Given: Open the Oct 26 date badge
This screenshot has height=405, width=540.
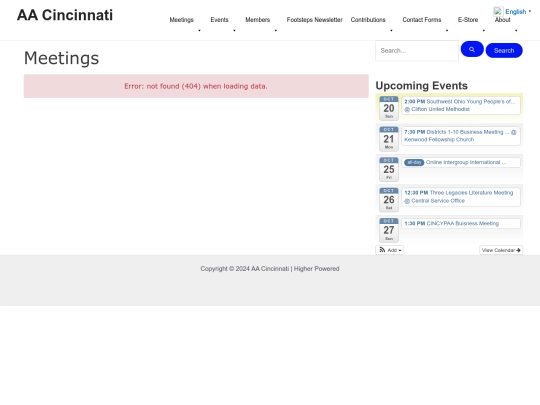Looking at the screenshot, I should click(x=389, y=199).
